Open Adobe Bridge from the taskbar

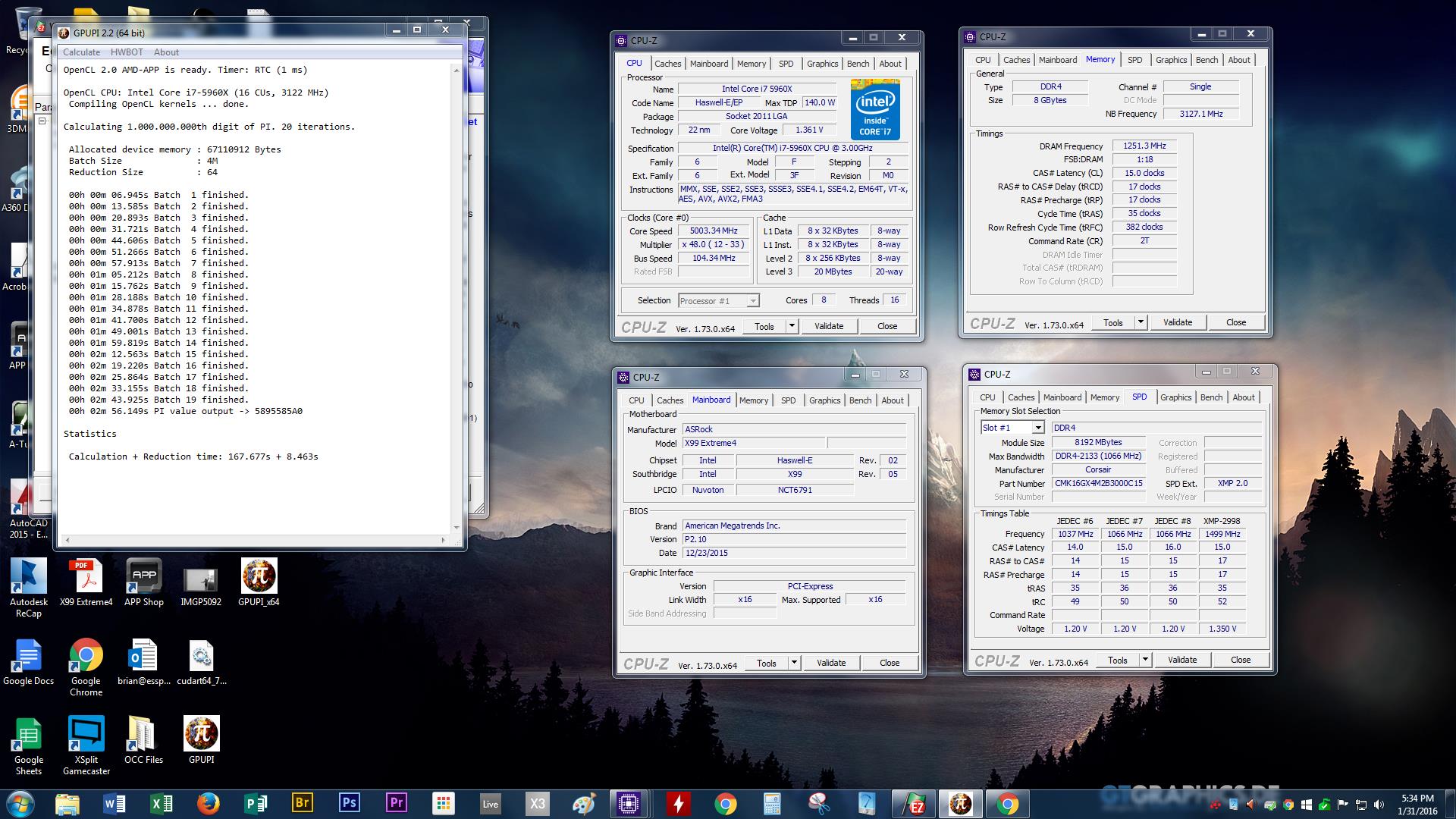[x=302, y=804]
